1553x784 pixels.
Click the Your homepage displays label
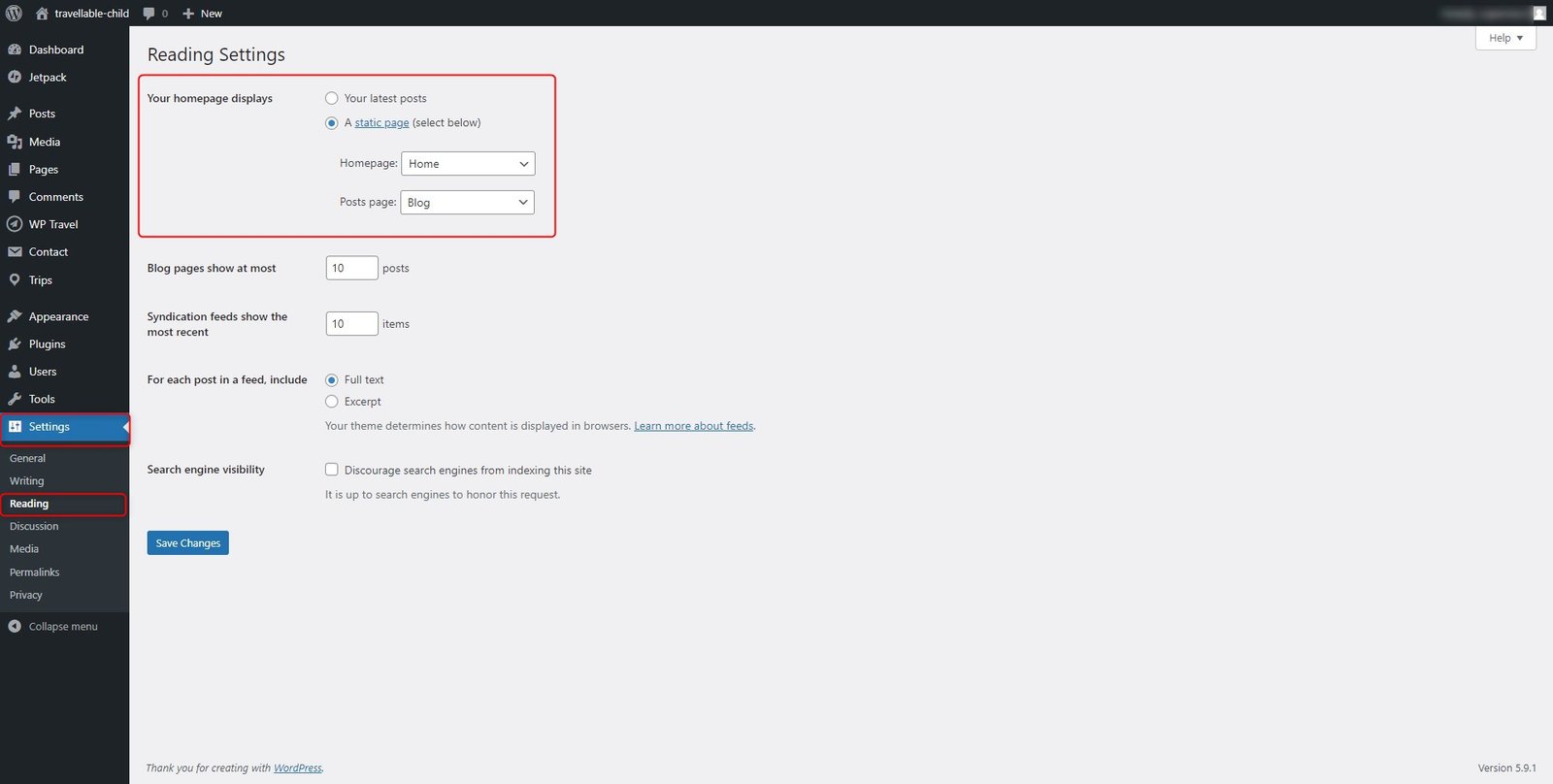click(210, 98)
